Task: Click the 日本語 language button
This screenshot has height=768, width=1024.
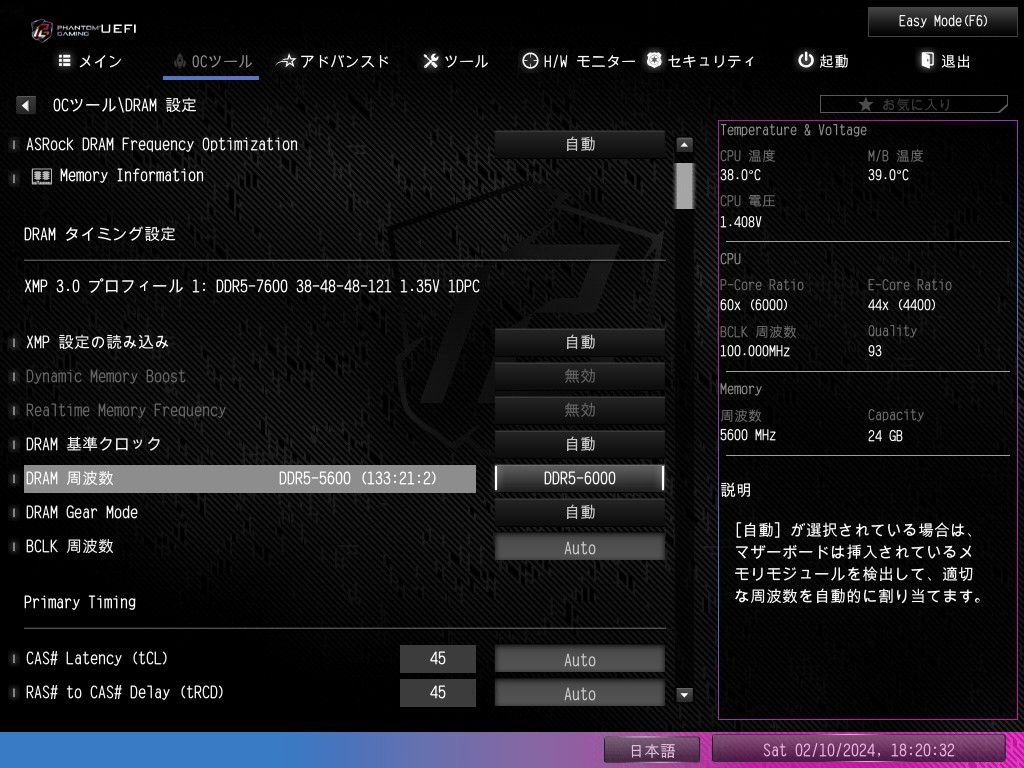Action: [653, 750]
